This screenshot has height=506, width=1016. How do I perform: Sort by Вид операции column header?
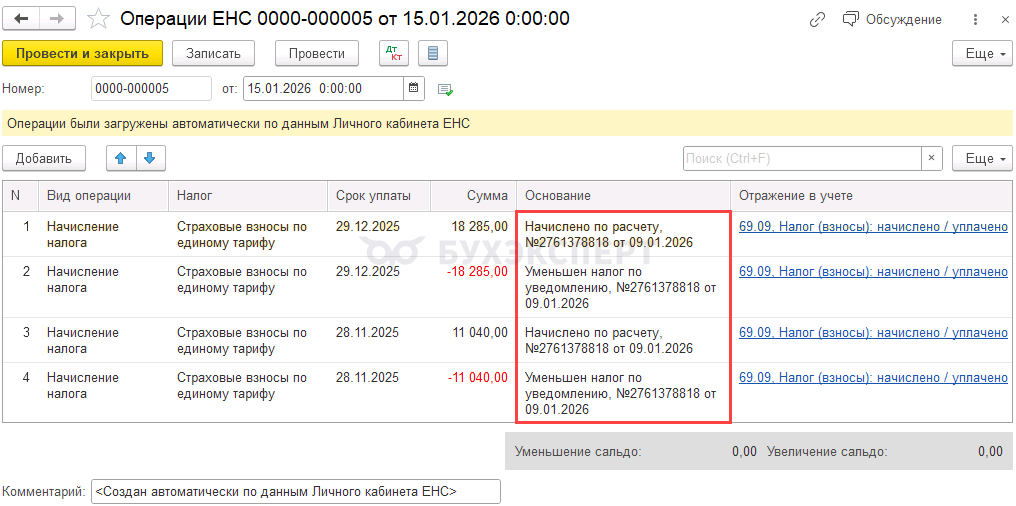(x=104, y=196)
